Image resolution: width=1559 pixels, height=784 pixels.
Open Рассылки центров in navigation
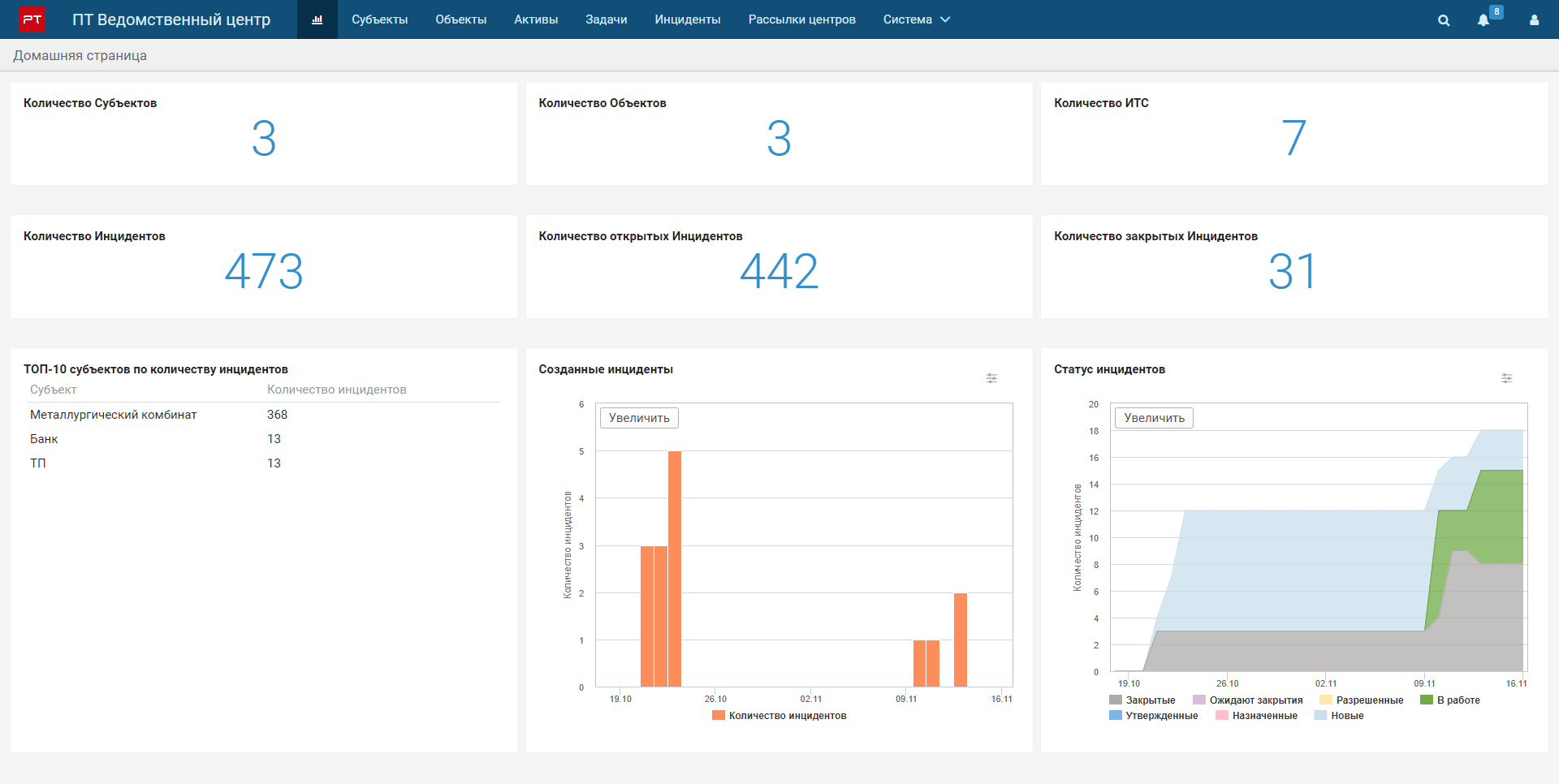pos(801,19)
